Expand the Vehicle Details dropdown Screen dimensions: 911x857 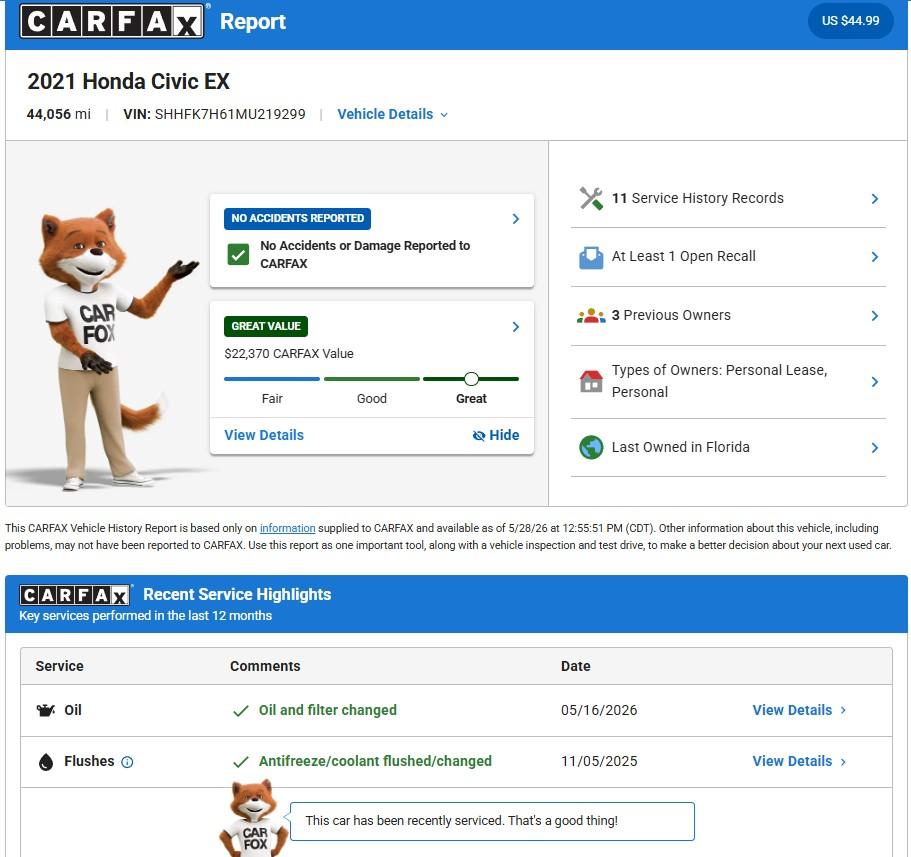point(392,114)
